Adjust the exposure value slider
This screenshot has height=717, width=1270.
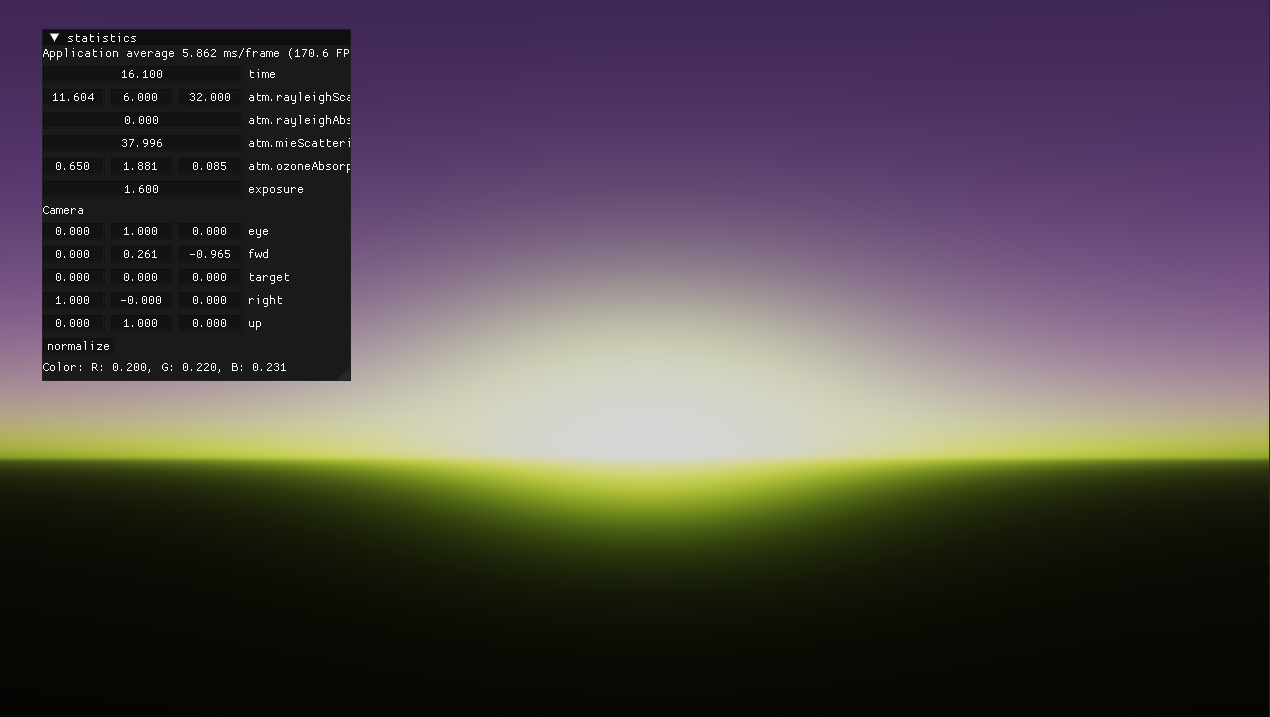[142, 189]
